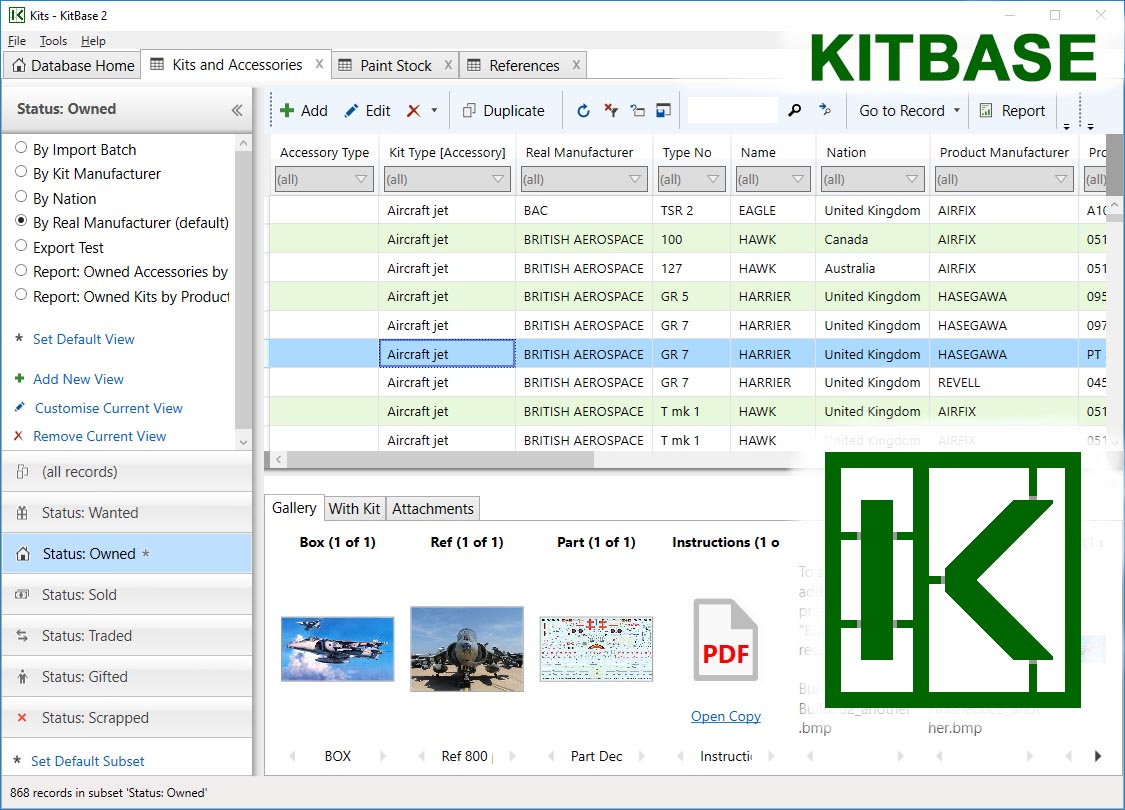Screen dimensions: 1125x810
Task: Click Customise Current View link
Action: click(108, 408)
